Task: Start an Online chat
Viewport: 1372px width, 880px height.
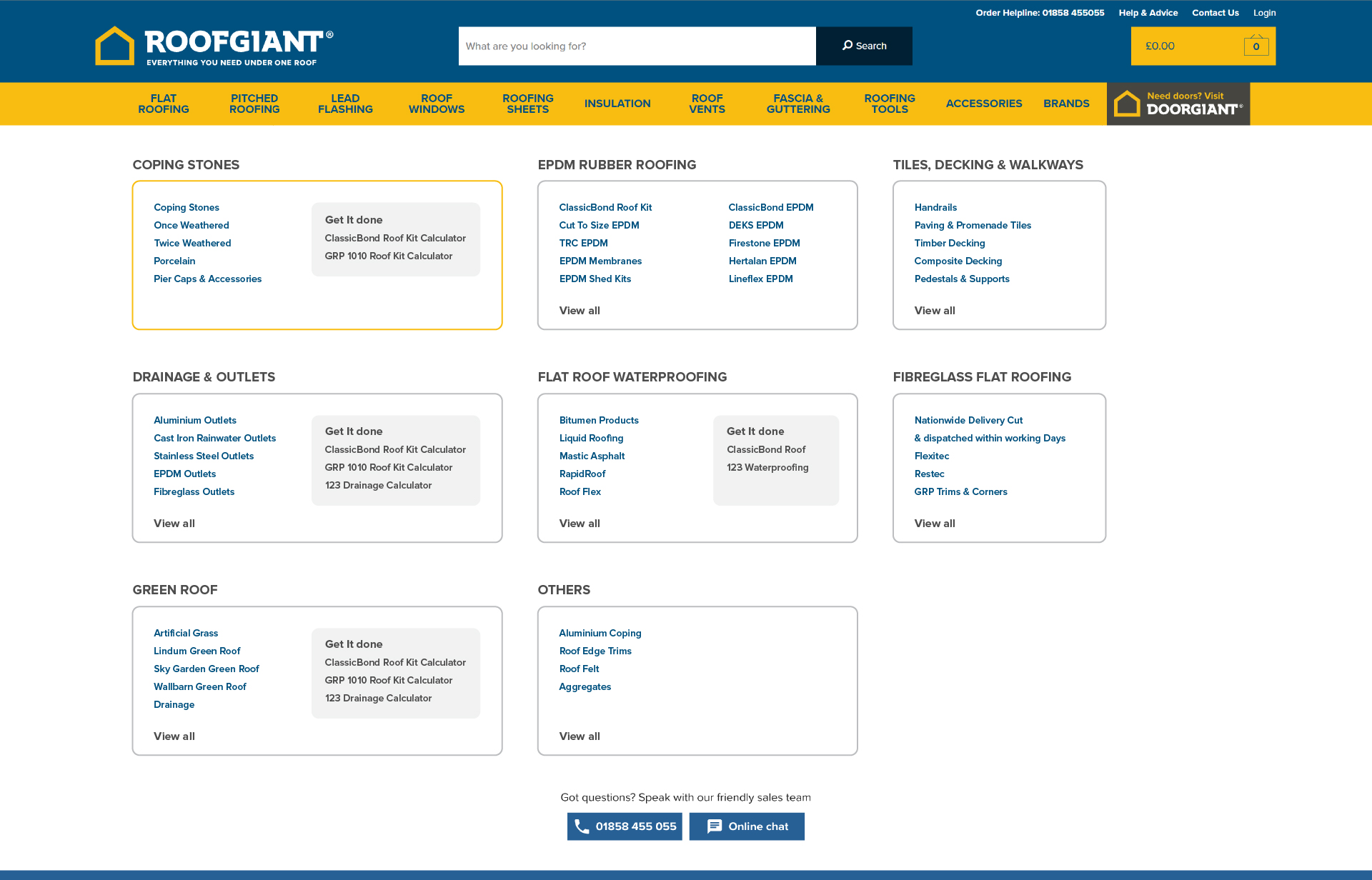Action: (747, 826)
